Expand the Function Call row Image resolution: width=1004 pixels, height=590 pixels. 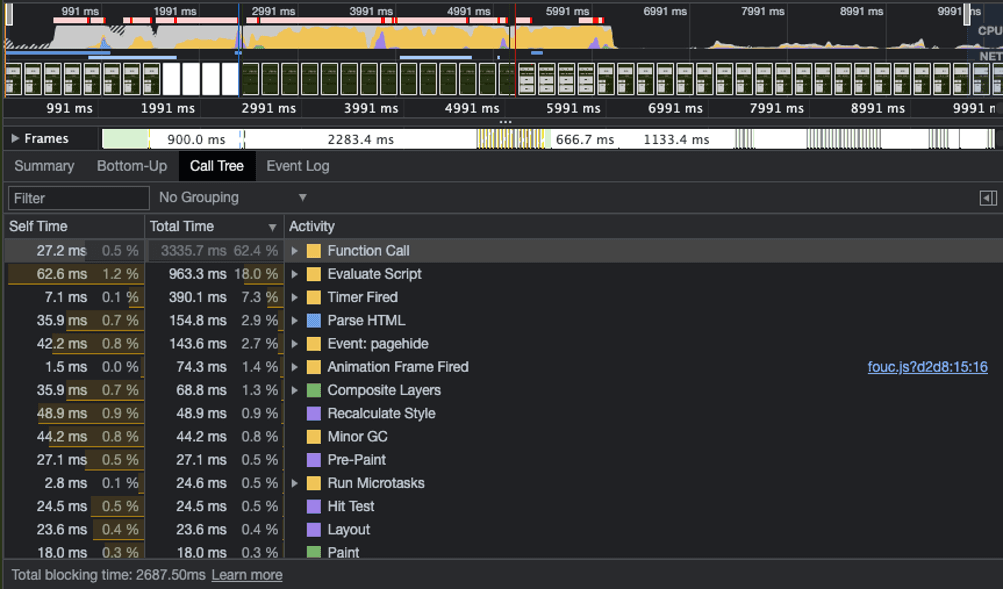tap(295, 251)
